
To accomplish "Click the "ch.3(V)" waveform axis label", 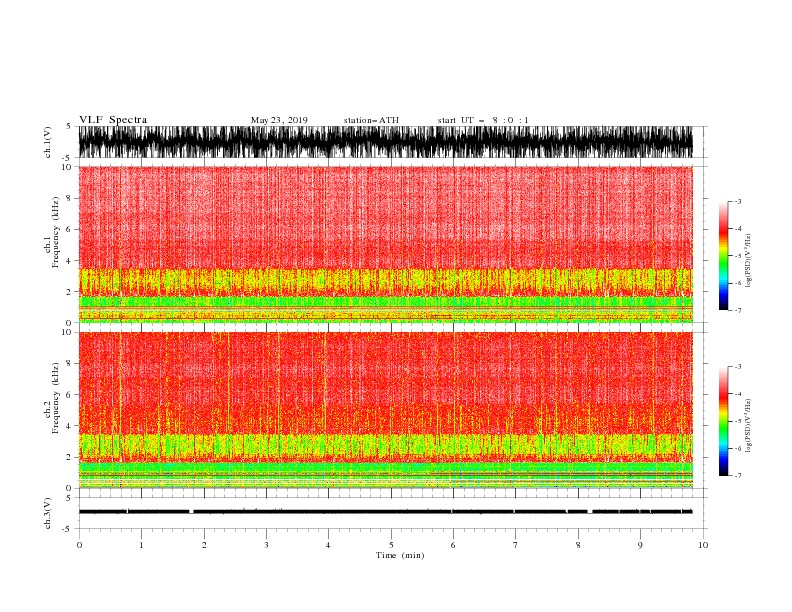I will (x=48, y=513).
